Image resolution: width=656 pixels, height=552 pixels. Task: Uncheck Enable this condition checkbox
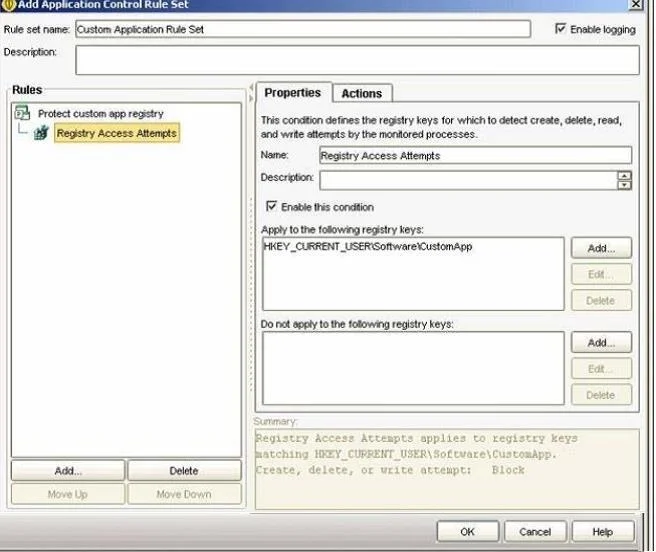coord(272,206)
